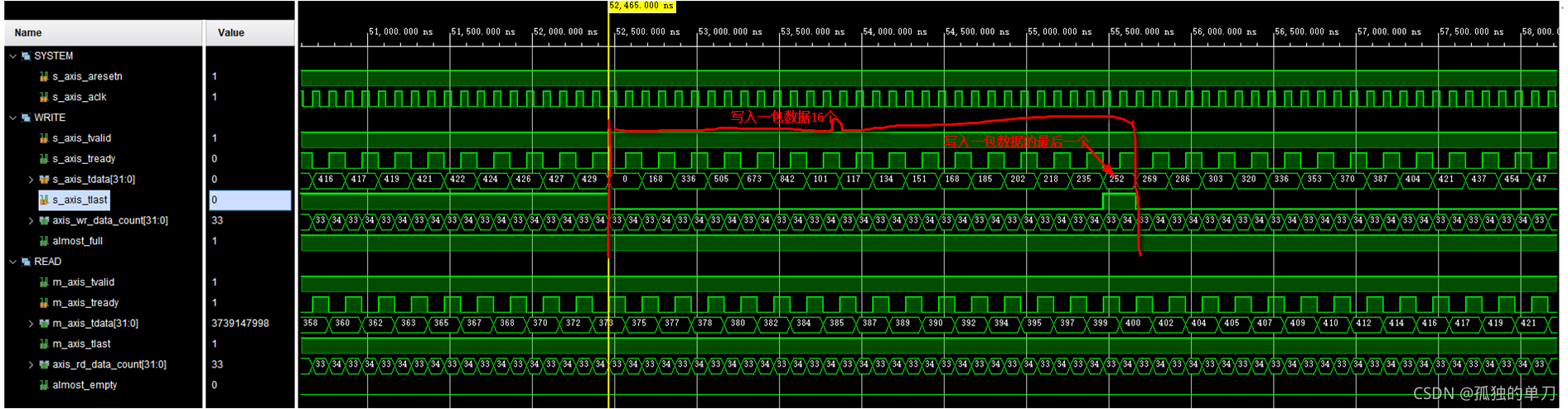
Task: Click the selected s_axis_tlast signal icon
Action: pyautogui.click(x=44, y=200)
